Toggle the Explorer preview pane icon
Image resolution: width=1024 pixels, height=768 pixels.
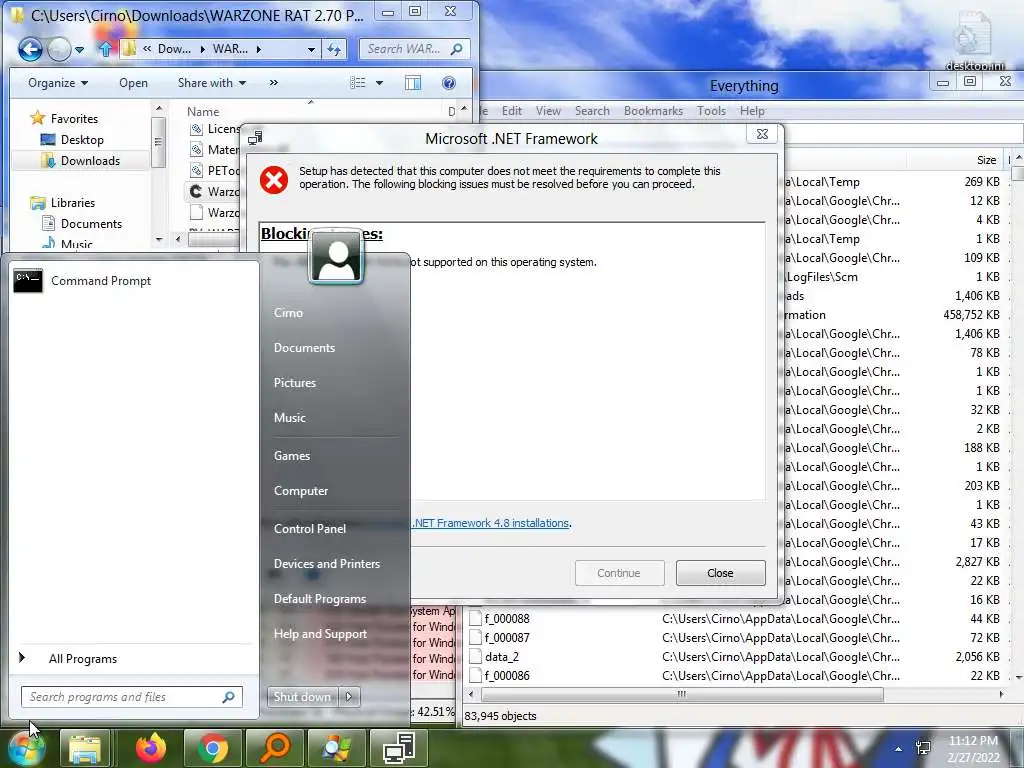coord(413,83)
